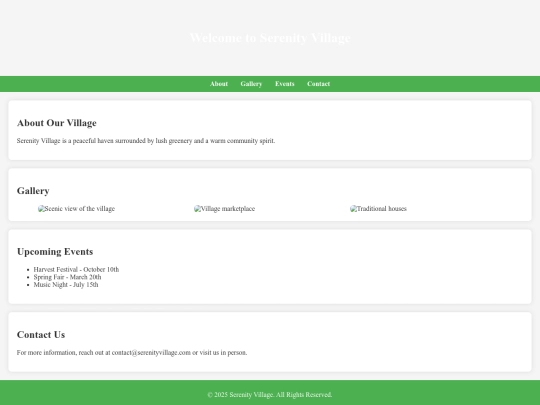The height and width of the screenshot is (405, 540).
Task: Click the contact@serenityvillage.com email text
Action: point(151,352)
